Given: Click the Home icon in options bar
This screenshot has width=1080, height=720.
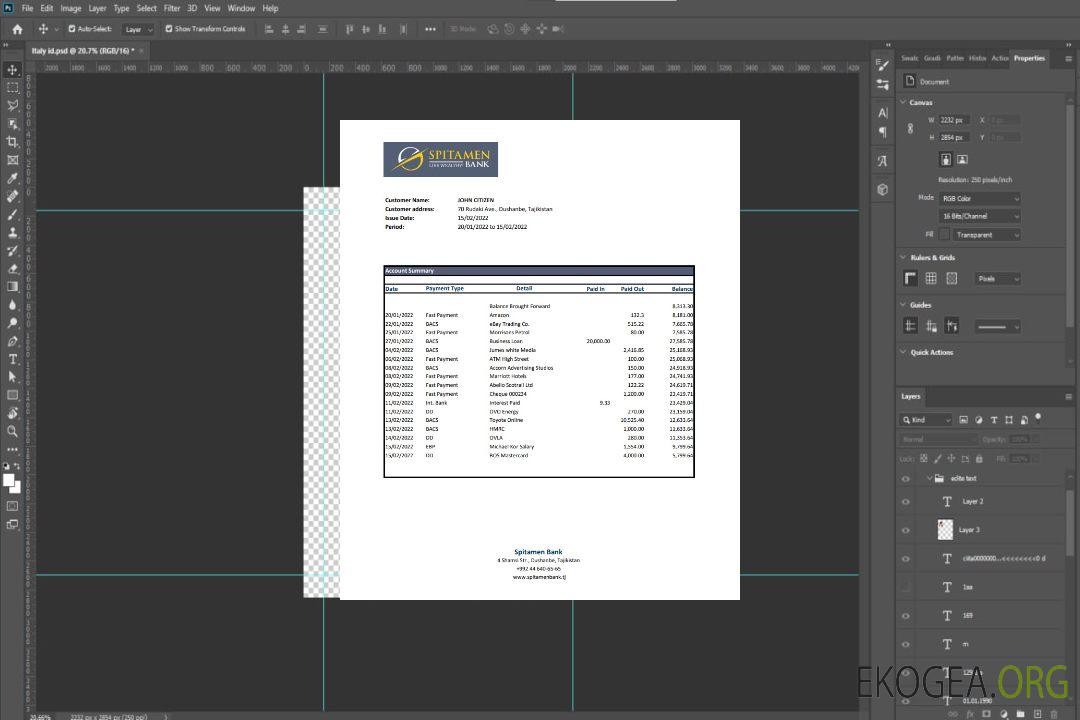Looking at the screenshot, I should [x=17, y=29].
